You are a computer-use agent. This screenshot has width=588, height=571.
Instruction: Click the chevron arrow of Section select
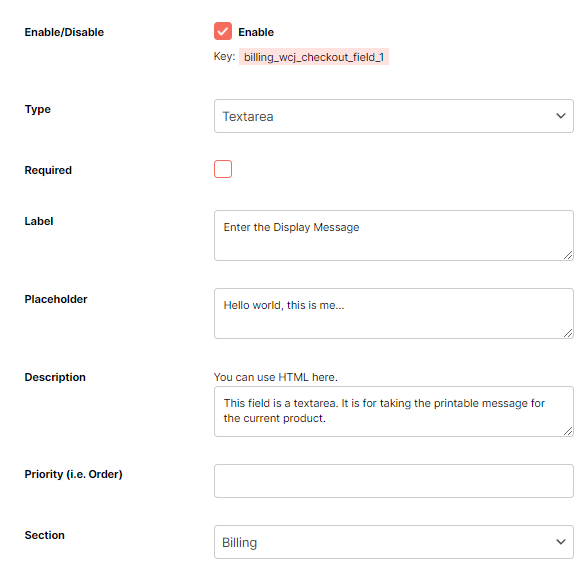tap(561, 542)
